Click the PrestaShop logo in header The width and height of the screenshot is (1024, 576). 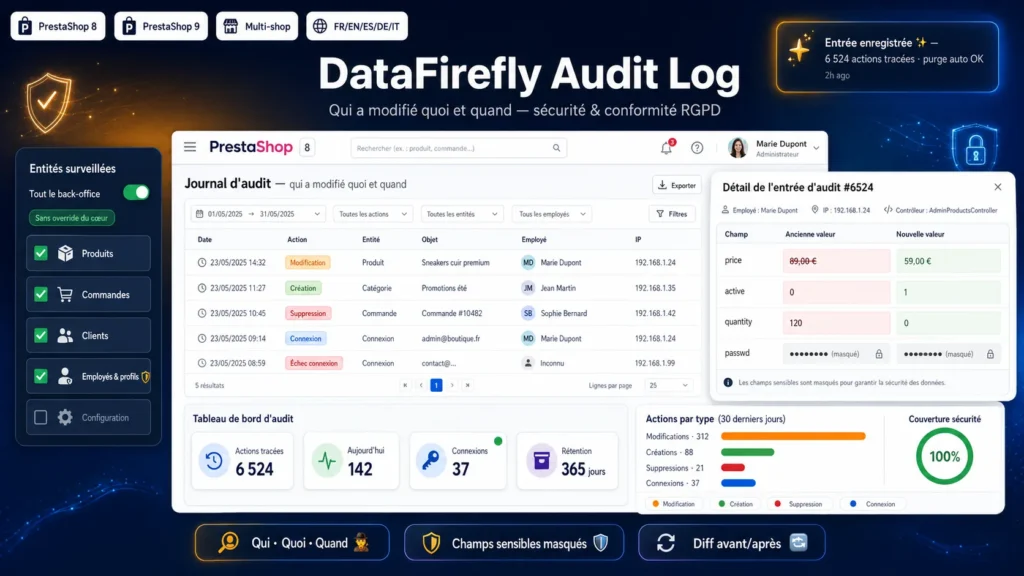tap(251, 147)
